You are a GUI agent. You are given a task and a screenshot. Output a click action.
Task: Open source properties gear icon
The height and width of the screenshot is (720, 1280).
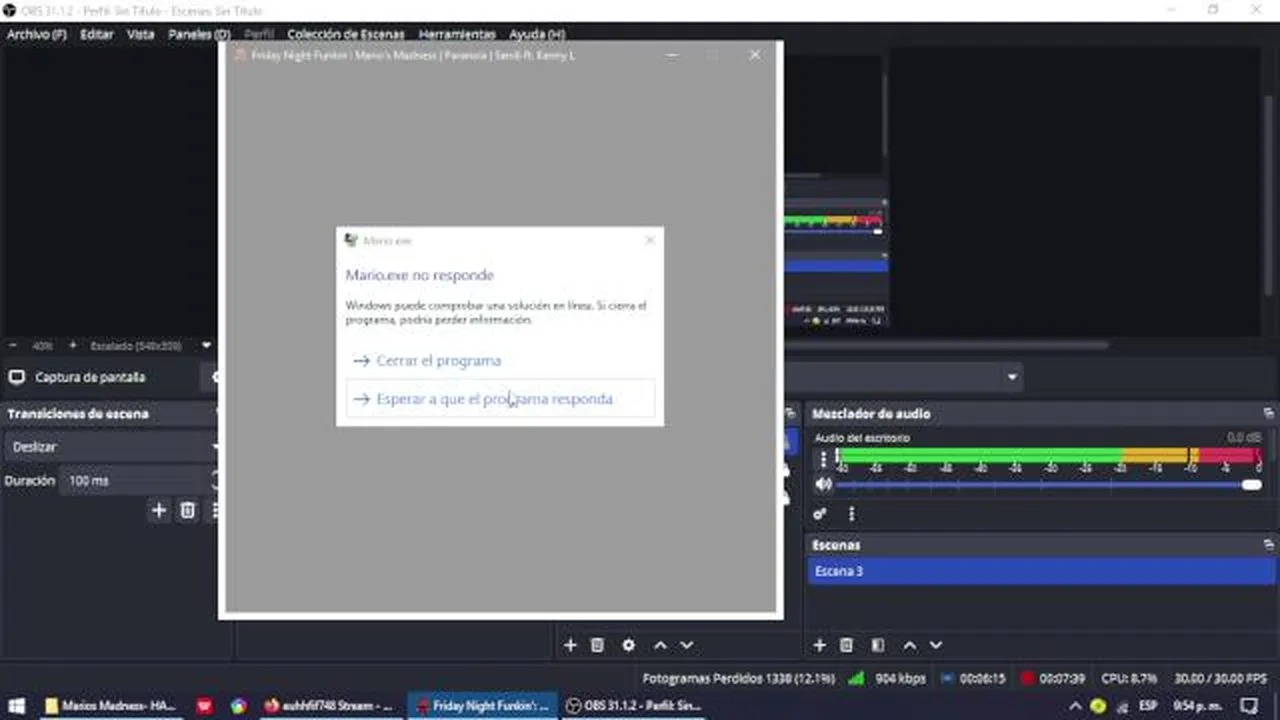628,645
